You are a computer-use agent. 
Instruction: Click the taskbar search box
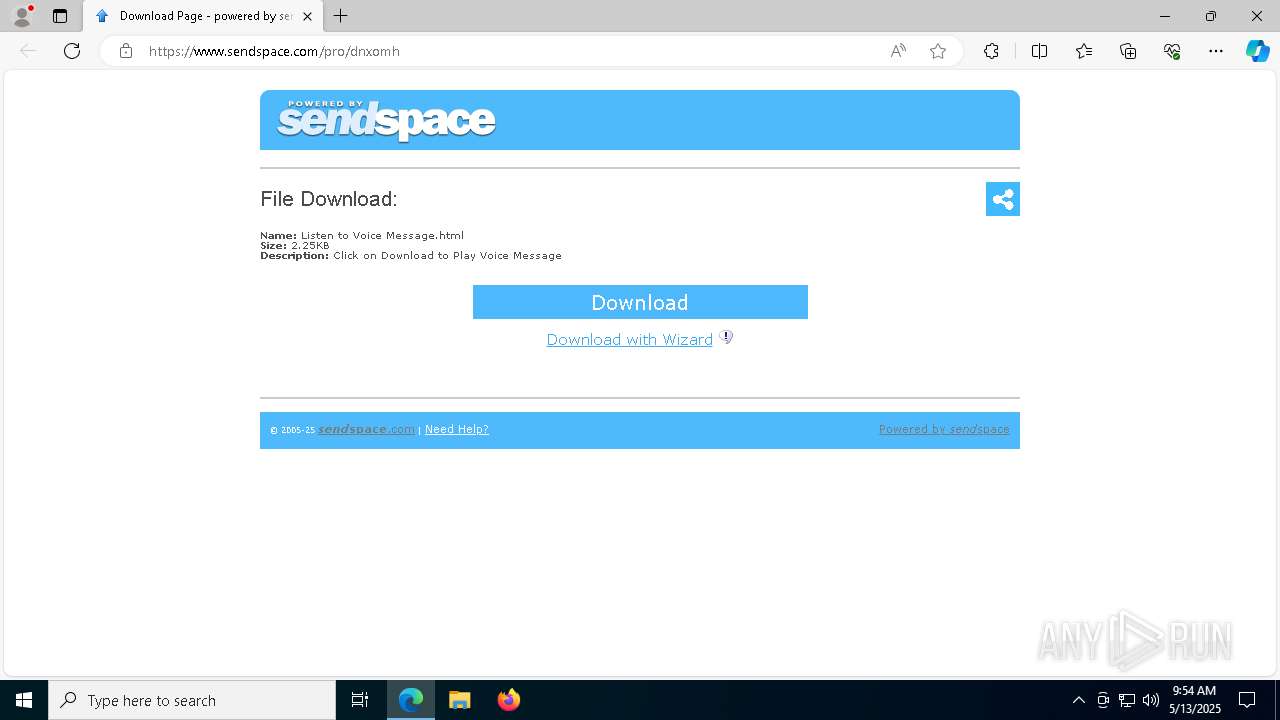pos(192,700)
